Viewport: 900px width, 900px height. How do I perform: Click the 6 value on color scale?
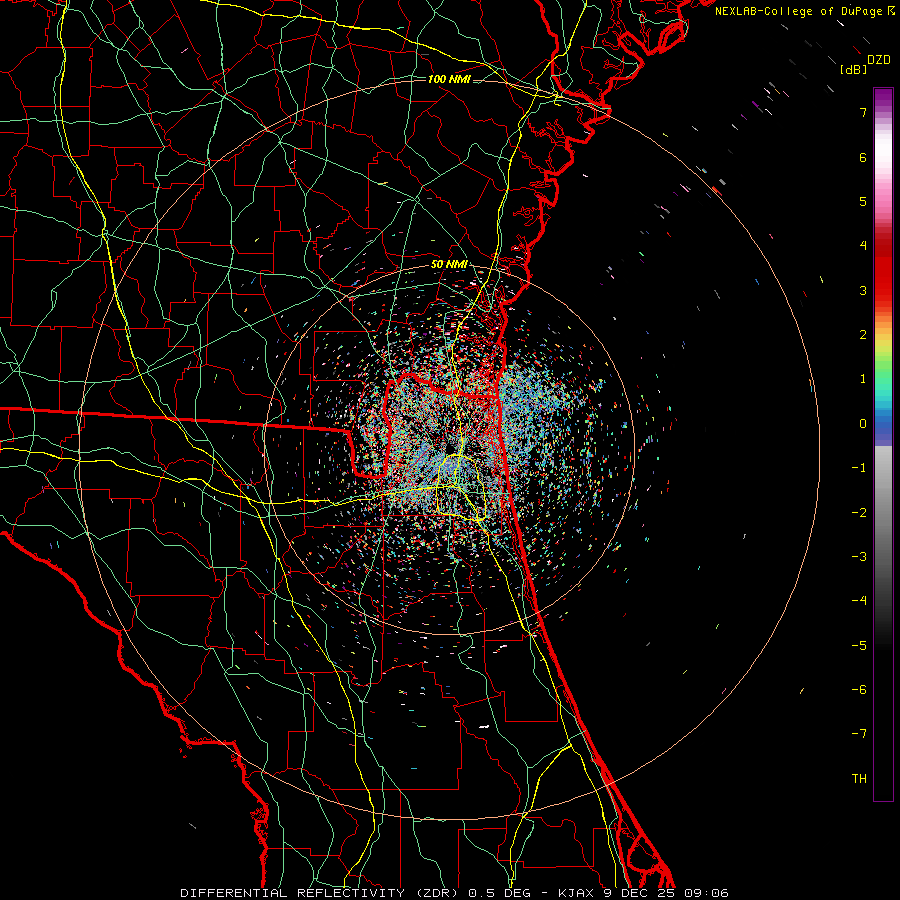pyautogui.click(x=863, y=157)
